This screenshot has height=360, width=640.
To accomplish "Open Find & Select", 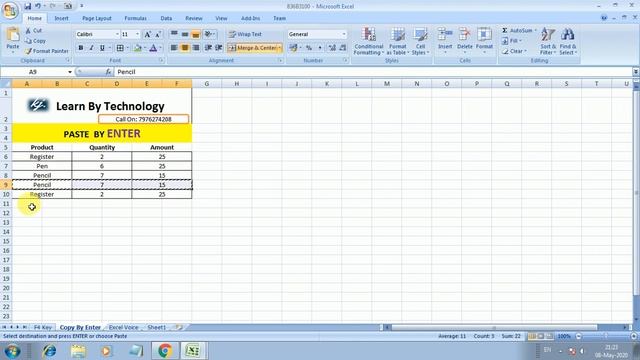I will [568, 41].
